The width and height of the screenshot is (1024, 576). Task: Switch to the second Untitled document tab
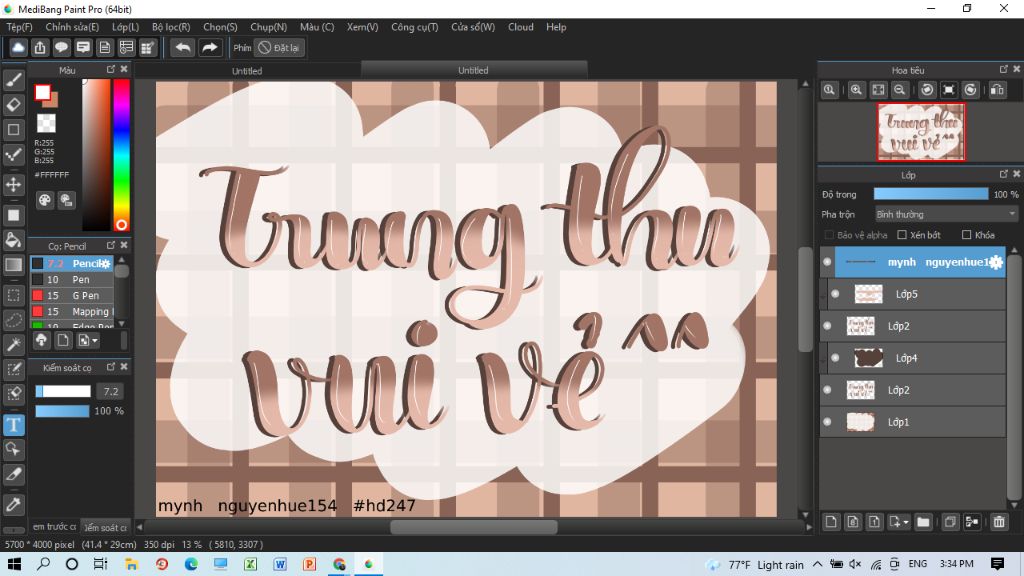coord(473,71)
